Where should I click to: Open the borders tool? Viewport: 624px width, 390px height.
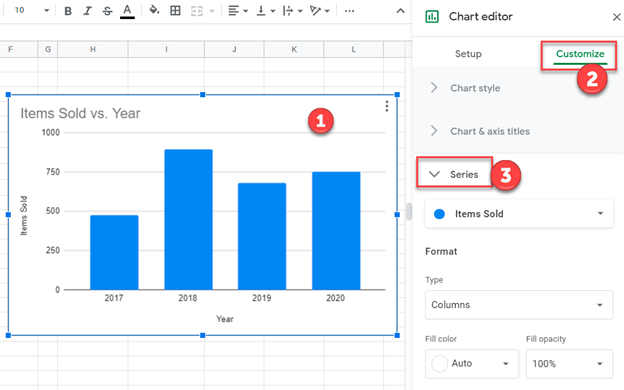(175, 11)
